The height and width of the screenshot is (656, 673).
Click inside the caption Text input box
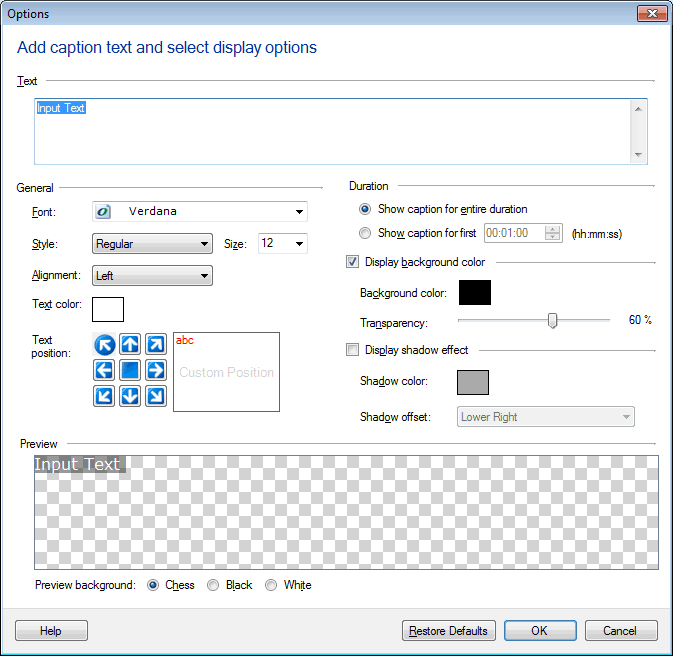click(330, 135)
